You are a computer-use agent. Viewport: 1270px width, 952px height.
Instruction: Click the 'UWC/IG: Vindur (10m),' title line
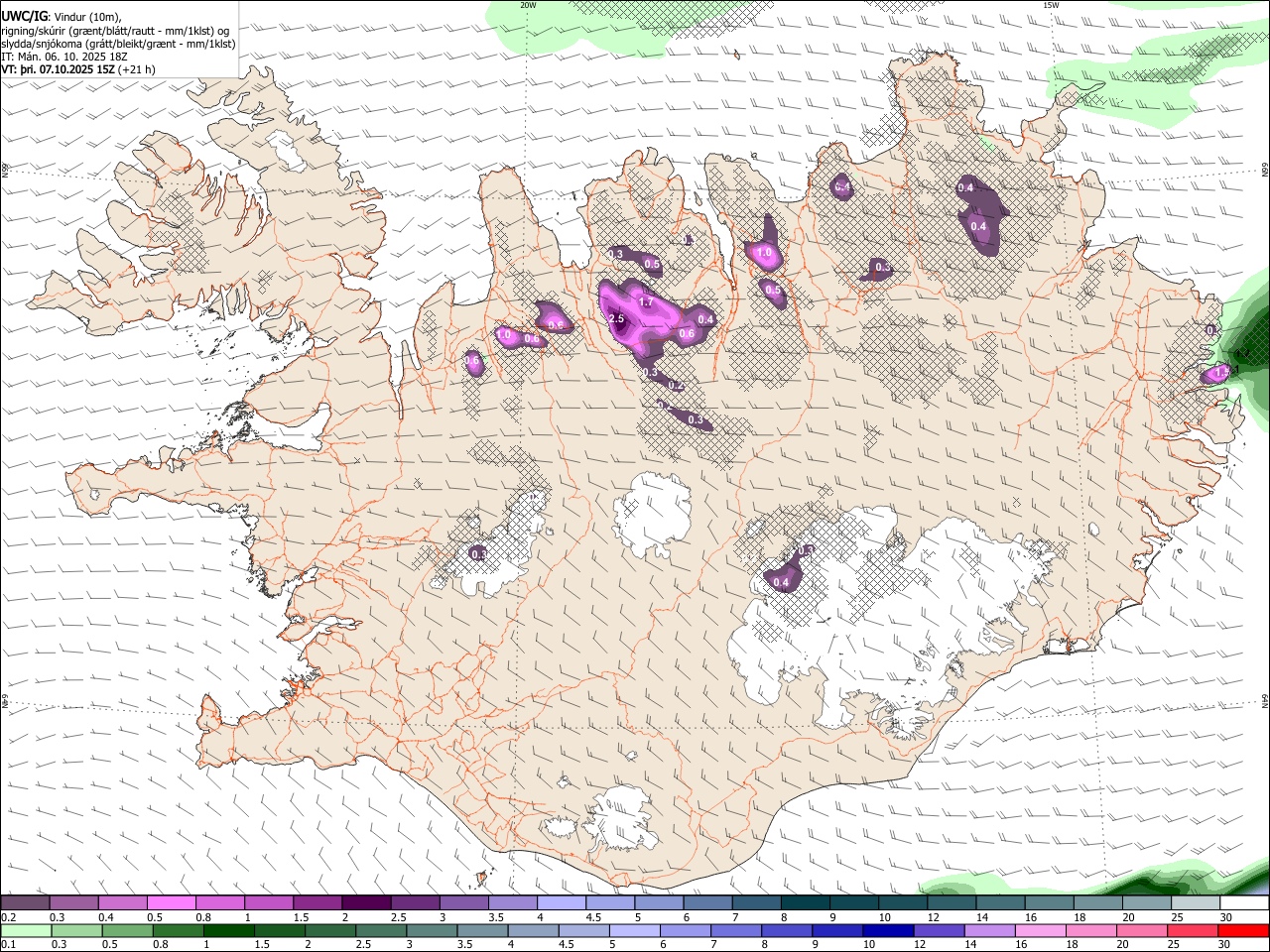(62, 16)
